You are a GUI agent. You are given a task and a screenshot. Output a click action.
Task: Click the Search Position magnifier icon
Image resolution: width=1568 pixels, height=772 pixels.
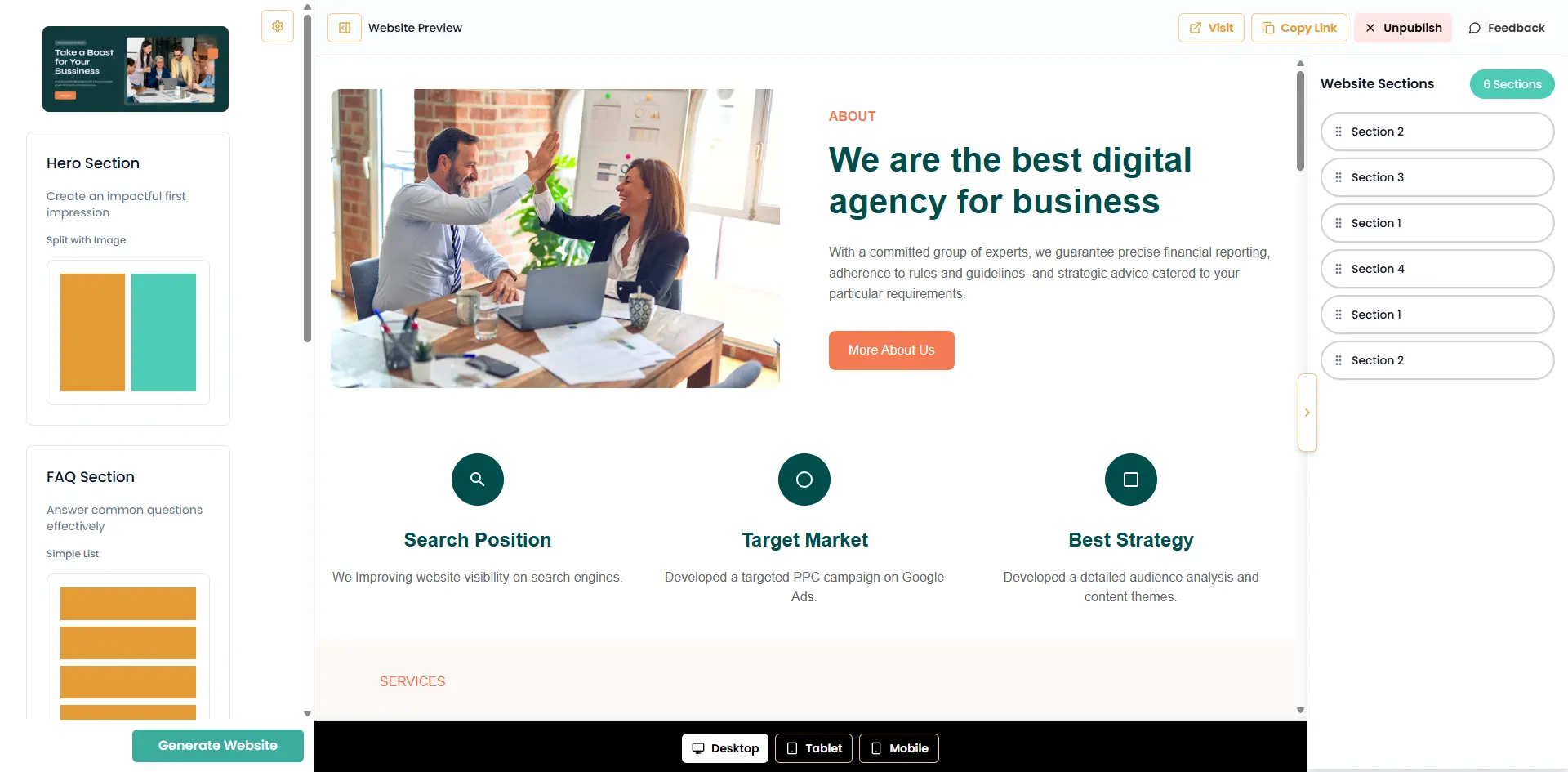[478, 480]
